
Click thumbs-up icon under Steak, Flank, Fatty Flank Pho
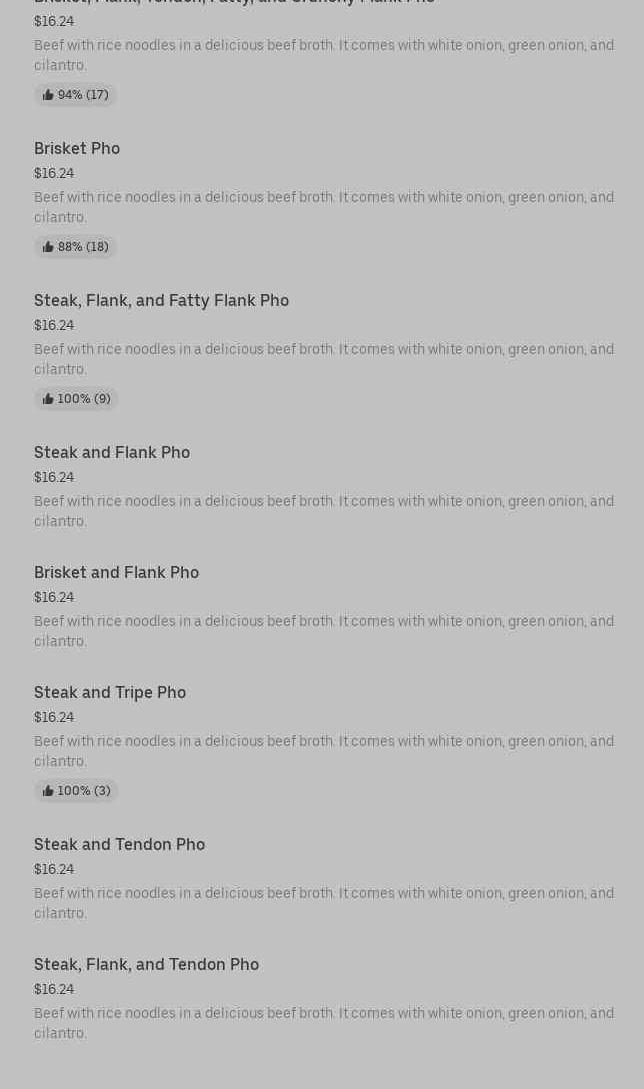click(x=48, y=399)
